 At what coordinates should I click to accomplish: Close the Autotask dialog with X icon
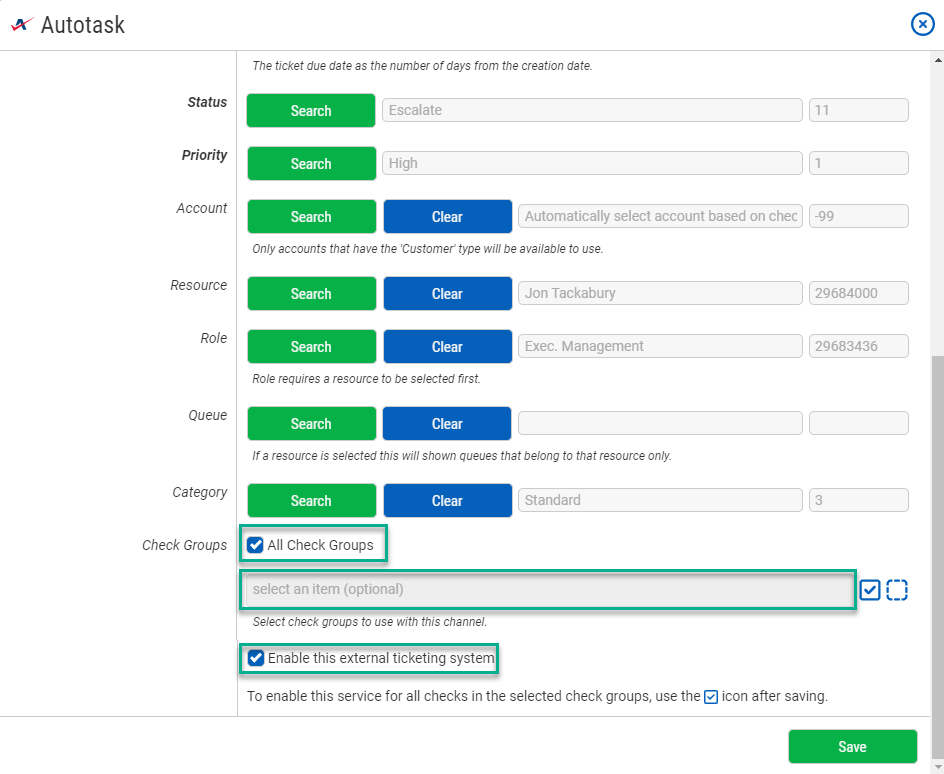[x=922, y=24]
